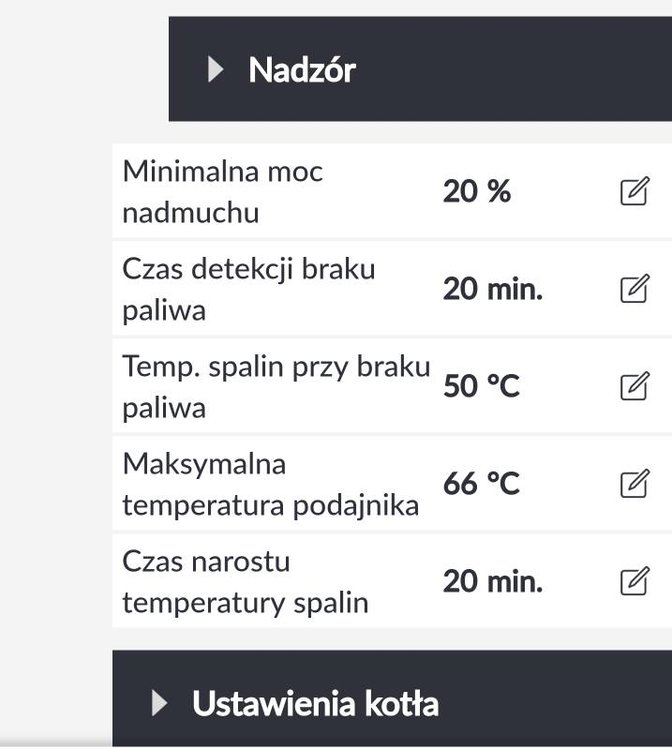Click the 20 min. fuel detection value
Viewport: 672px width, 750px height.
pos(493,289)
